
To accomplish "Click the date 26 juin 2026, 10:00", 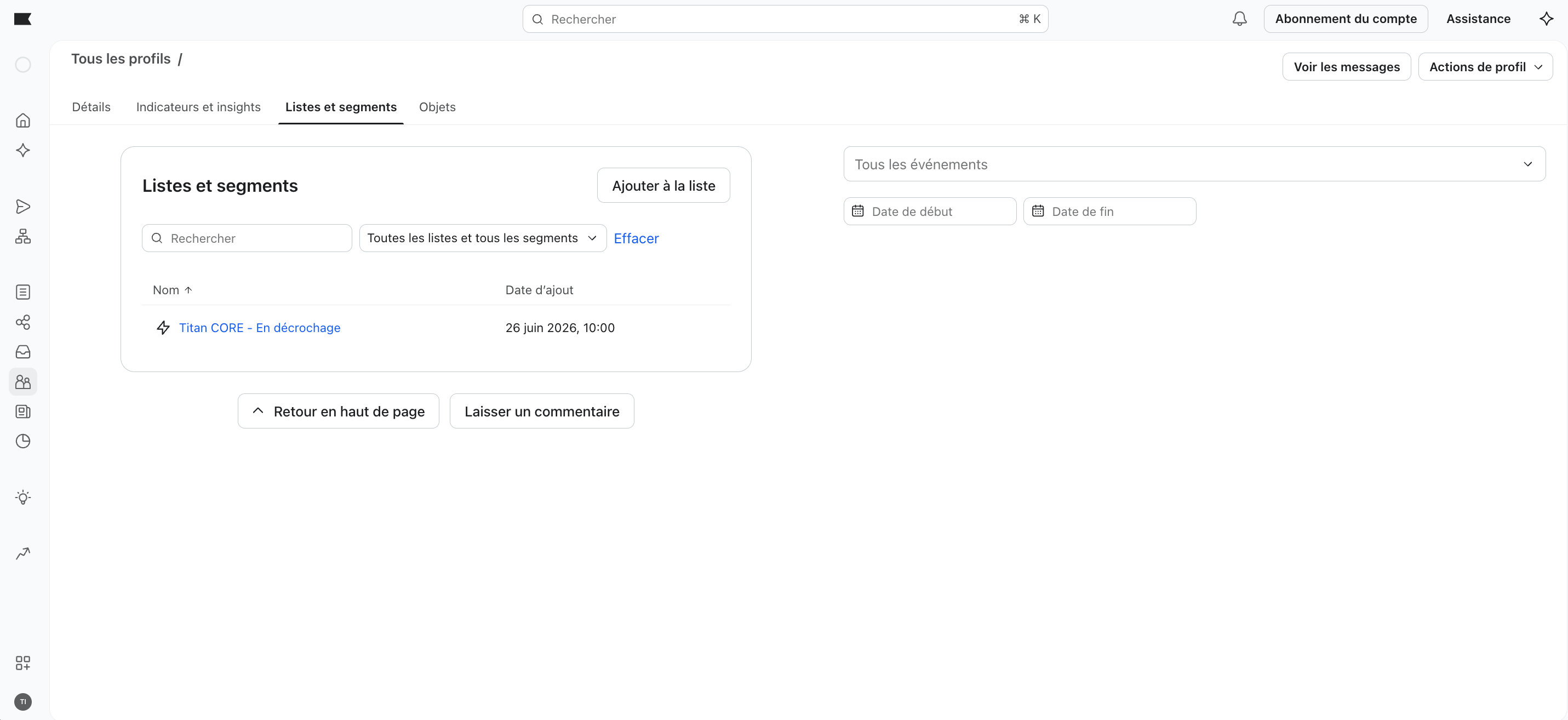I will click(560, 328).
